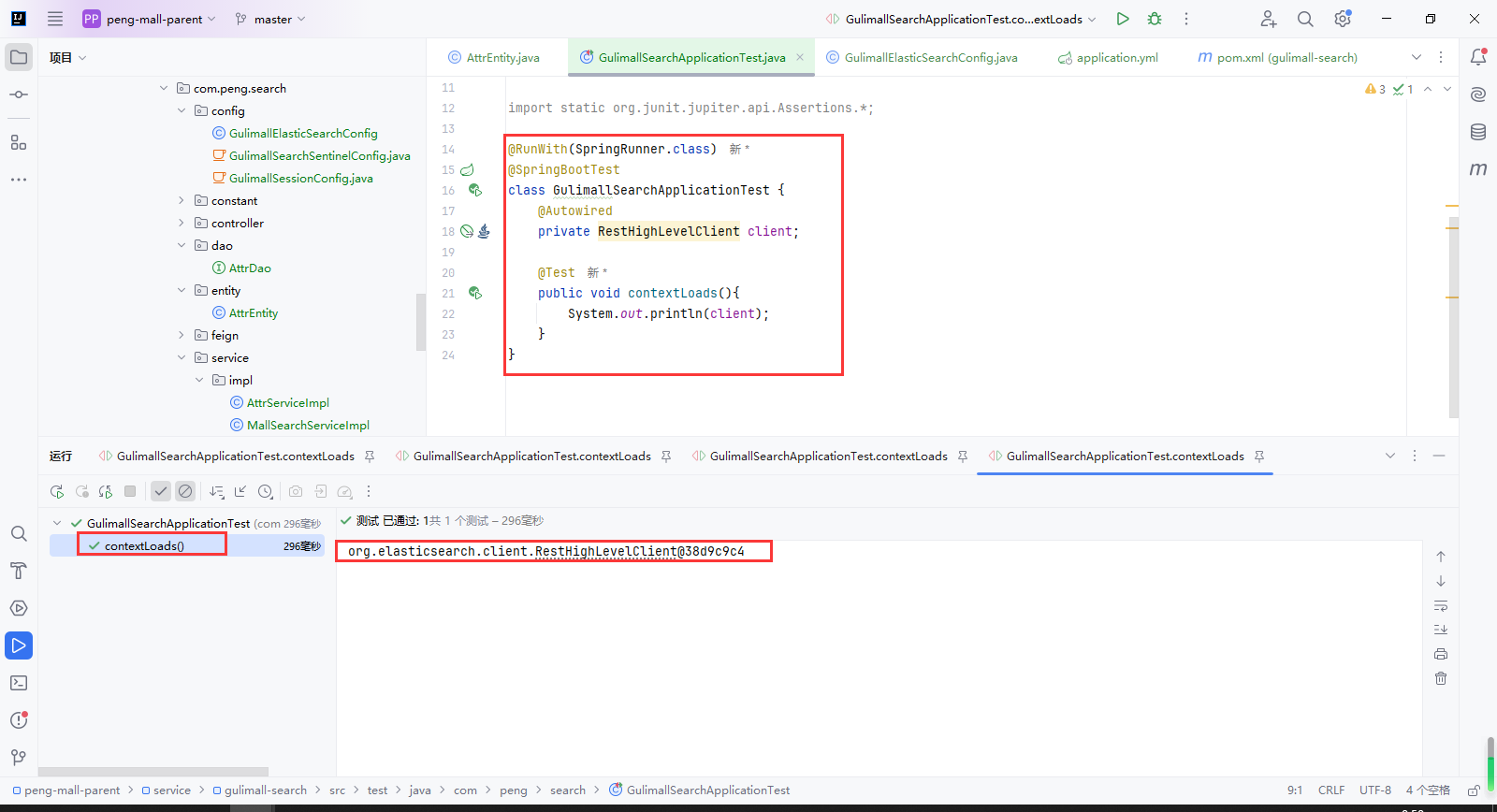Viewport: 1497px width, 812px height.
Task: Click the UTF-8 encoding status
Action: tap(1375, 790)
